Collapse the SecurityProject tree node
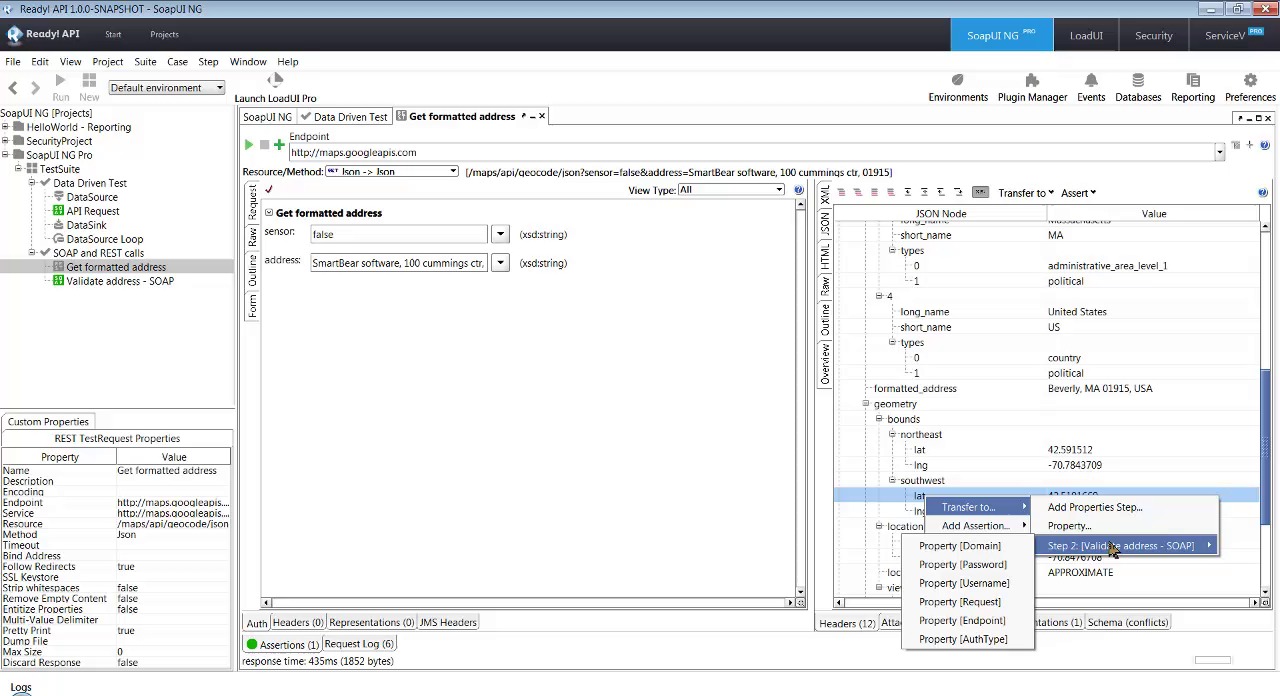The height and width of the screenshot is (696, 1280). tap(5, 141)
